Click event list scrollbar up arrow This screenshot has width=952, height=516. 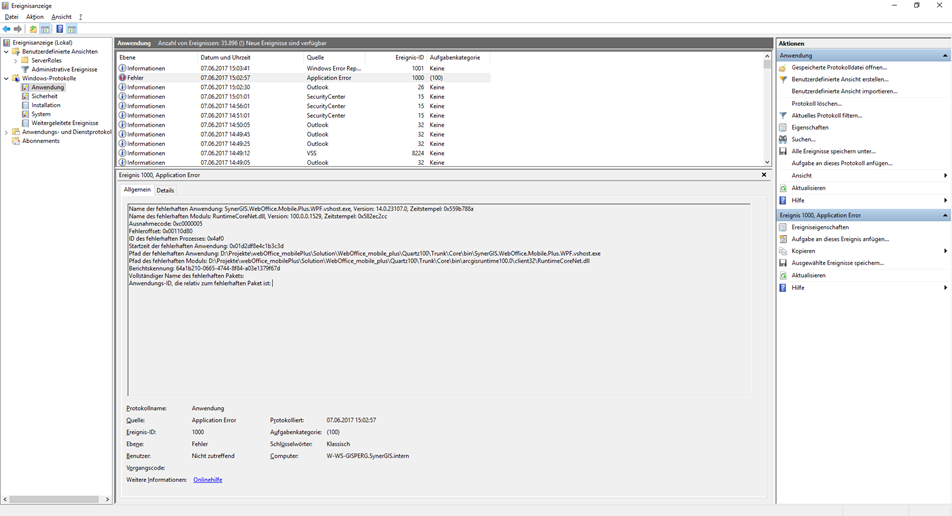point(767,56)
